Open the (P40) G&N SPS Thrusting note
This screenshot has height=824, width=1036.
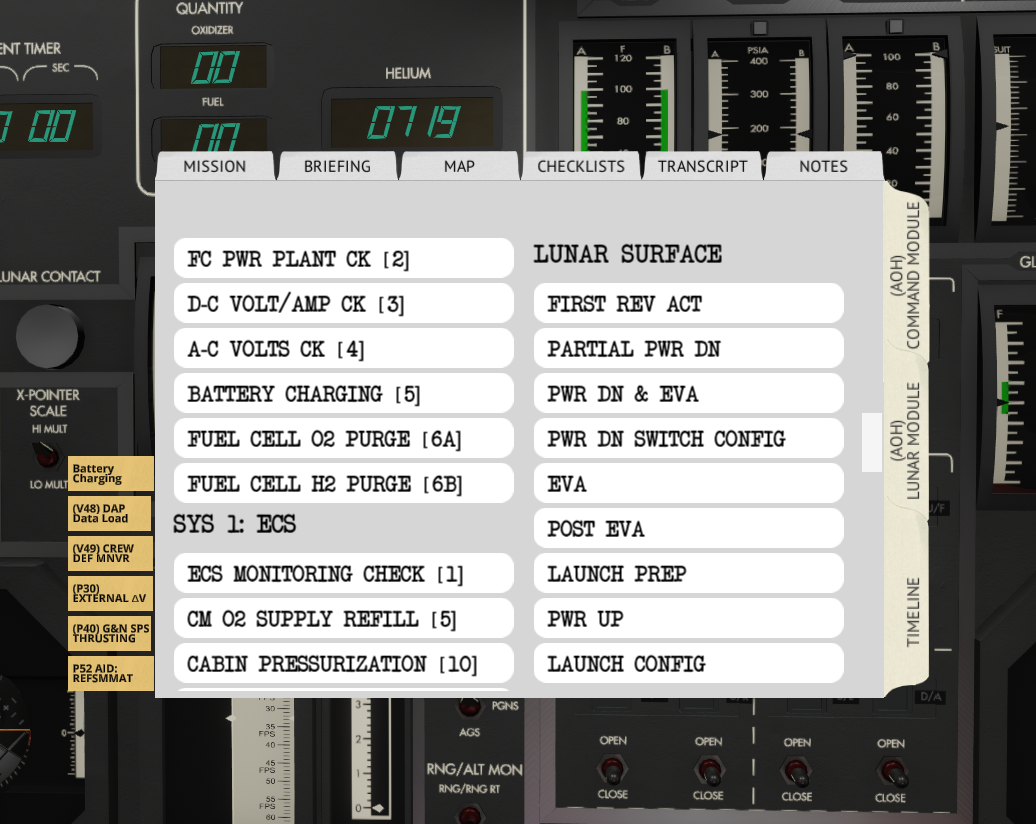pyautogui.click(x=110, y=633)
